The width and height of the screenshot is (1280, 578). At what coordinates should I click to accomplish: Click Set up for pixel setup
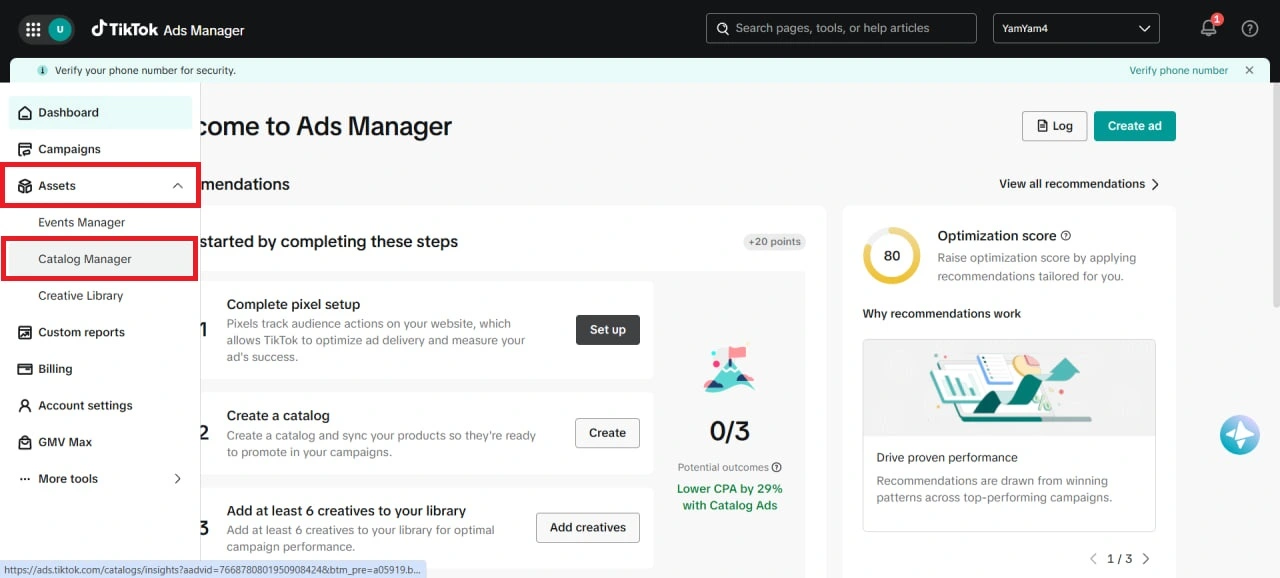(608, 330)
